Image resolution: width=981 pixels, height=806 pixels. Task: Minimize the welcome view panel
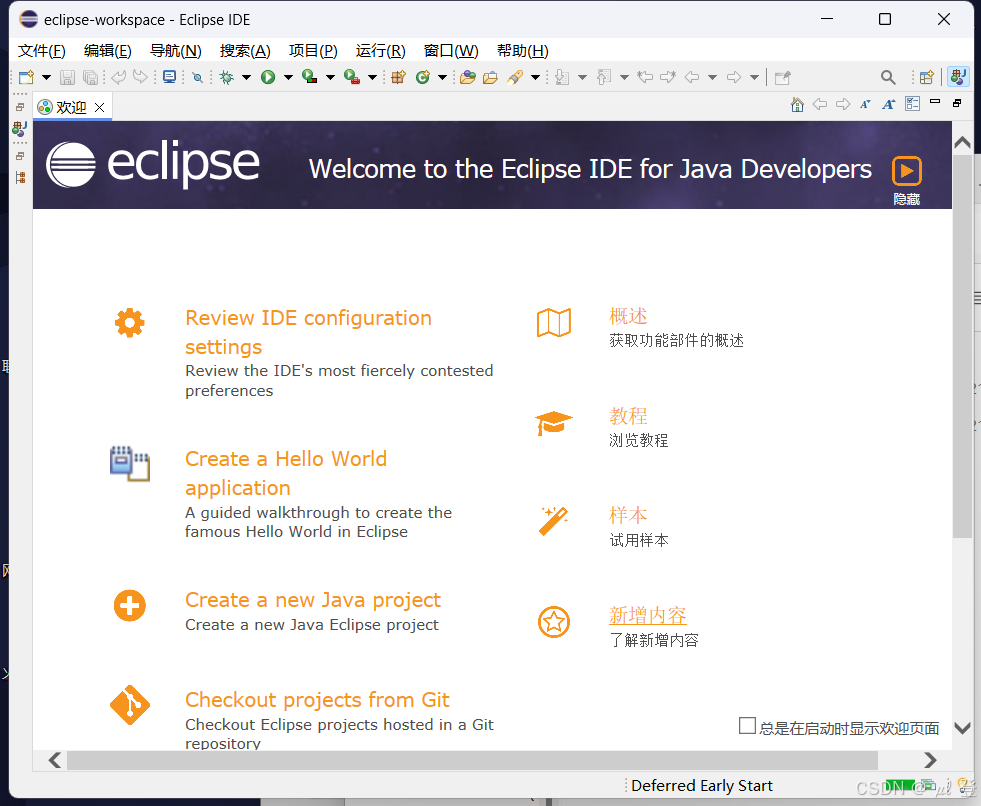pos(935,101)
